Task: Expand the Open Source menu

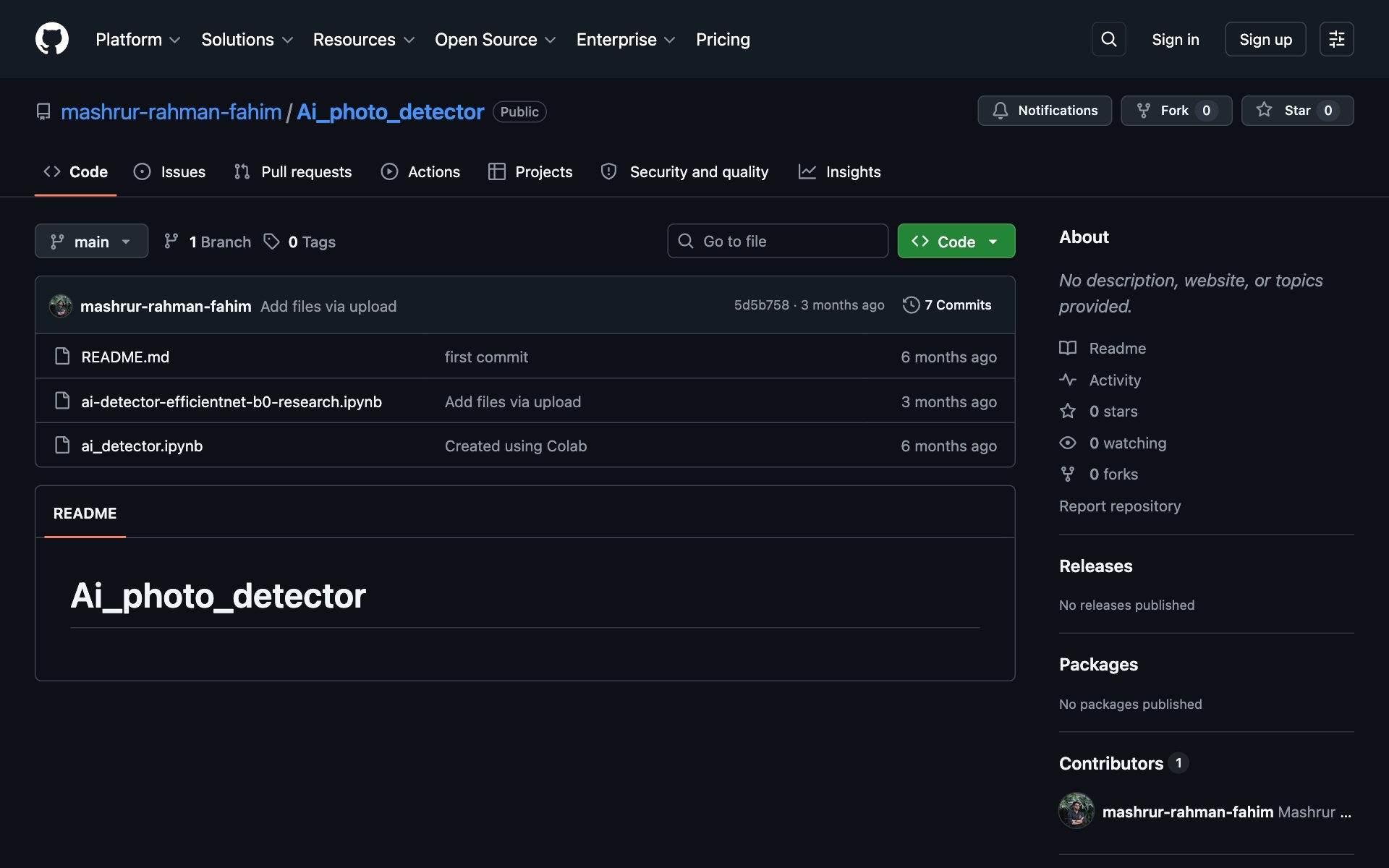Action: 495,40
